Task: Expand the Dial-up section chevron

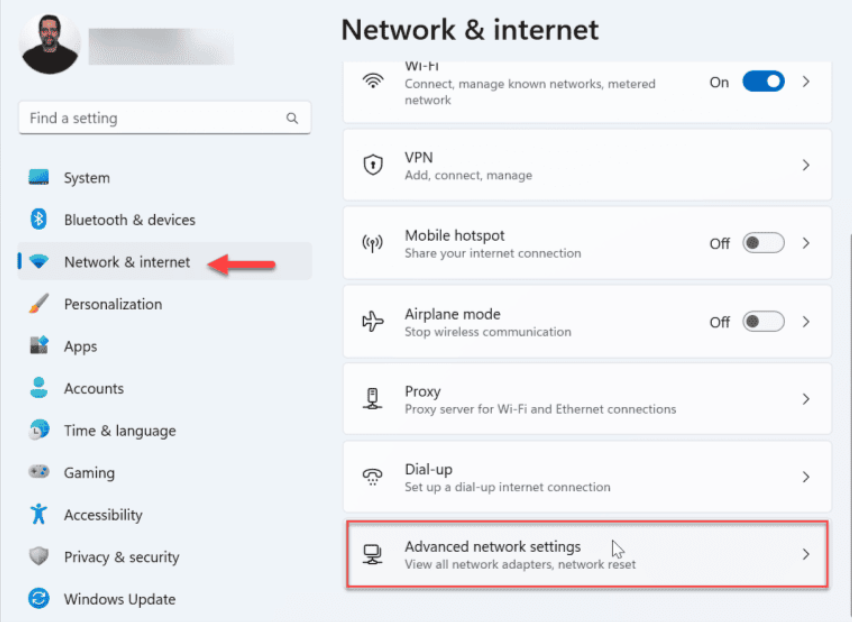Action: 806,477
